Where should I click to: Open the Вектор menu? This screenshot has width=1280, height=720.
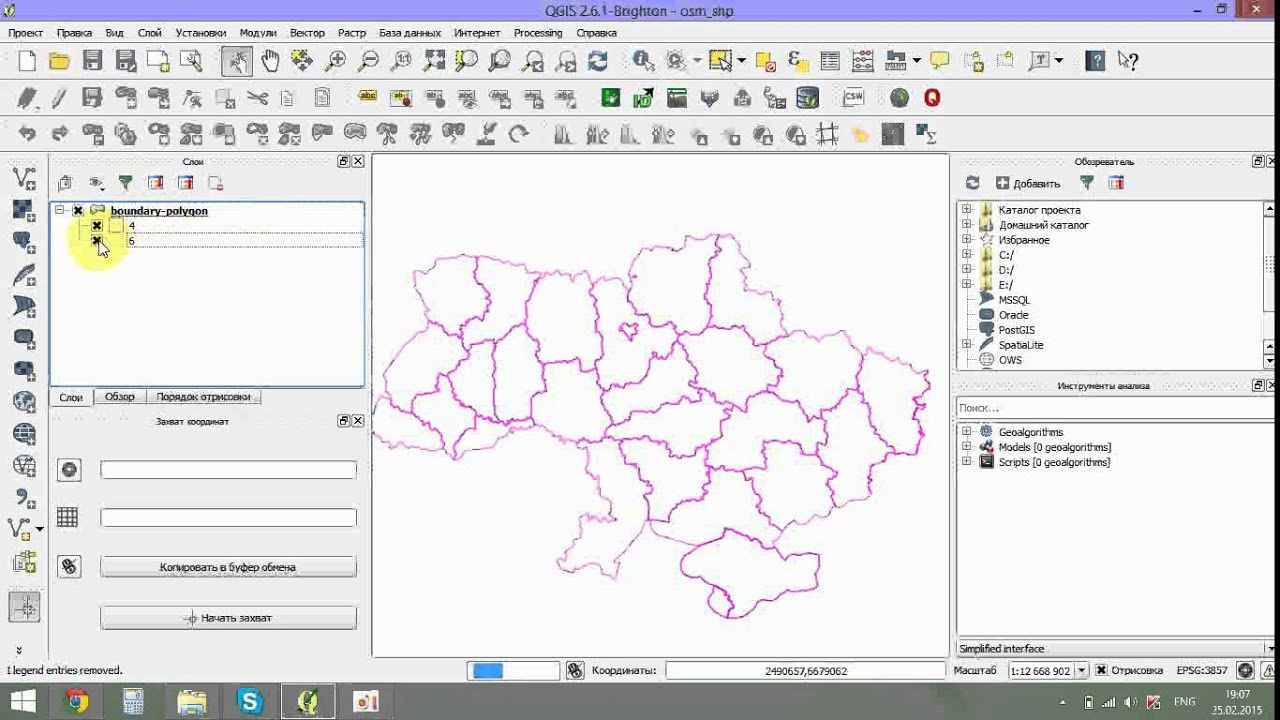[x=307, y=33]
